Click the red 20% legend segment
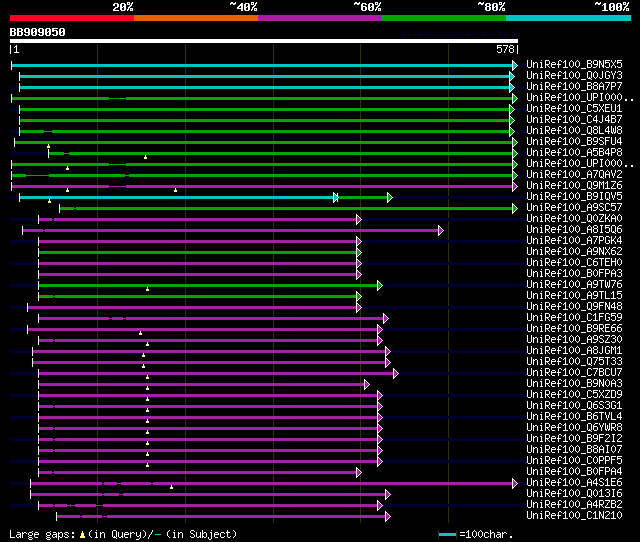The height and width of the screenshot is (542, 640). coord(72,18)
